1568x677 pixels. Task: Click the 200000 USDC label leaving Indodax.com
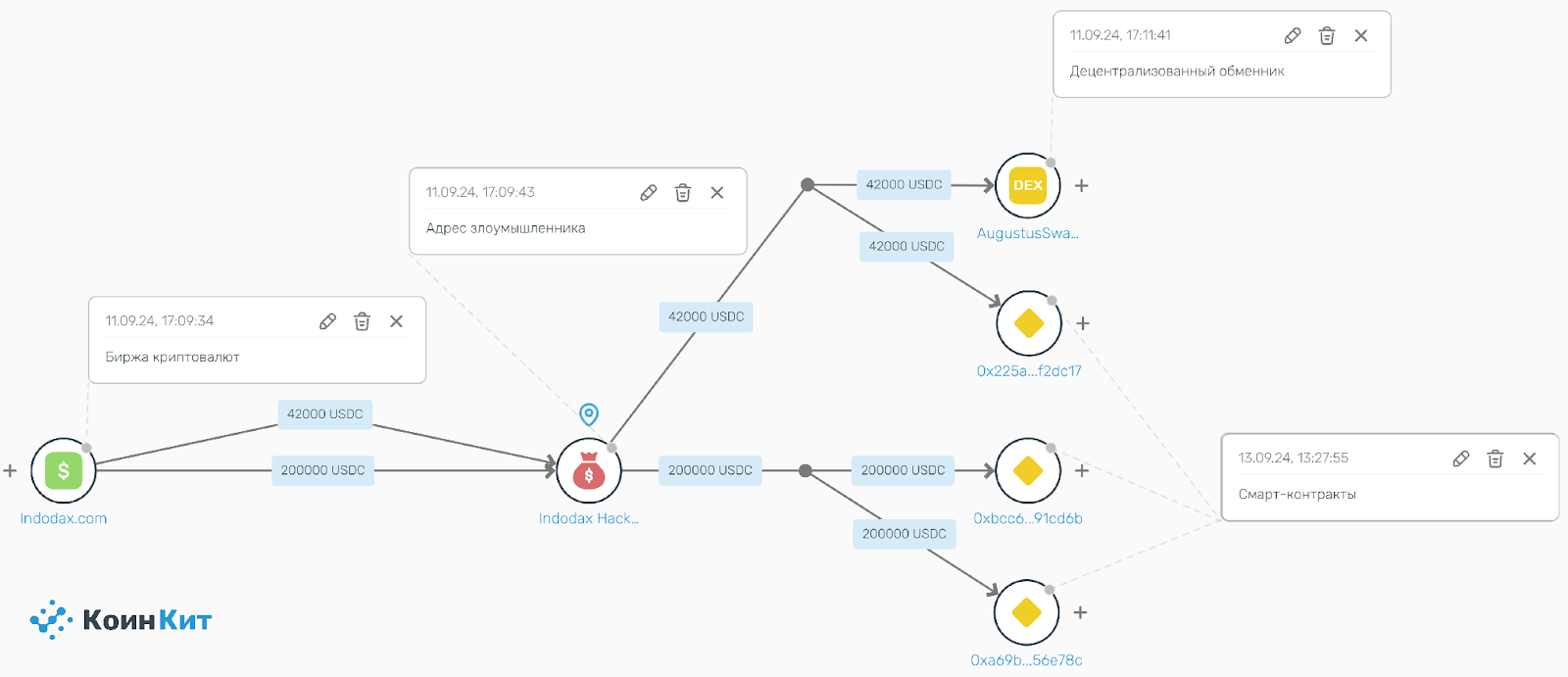[322, 470]
